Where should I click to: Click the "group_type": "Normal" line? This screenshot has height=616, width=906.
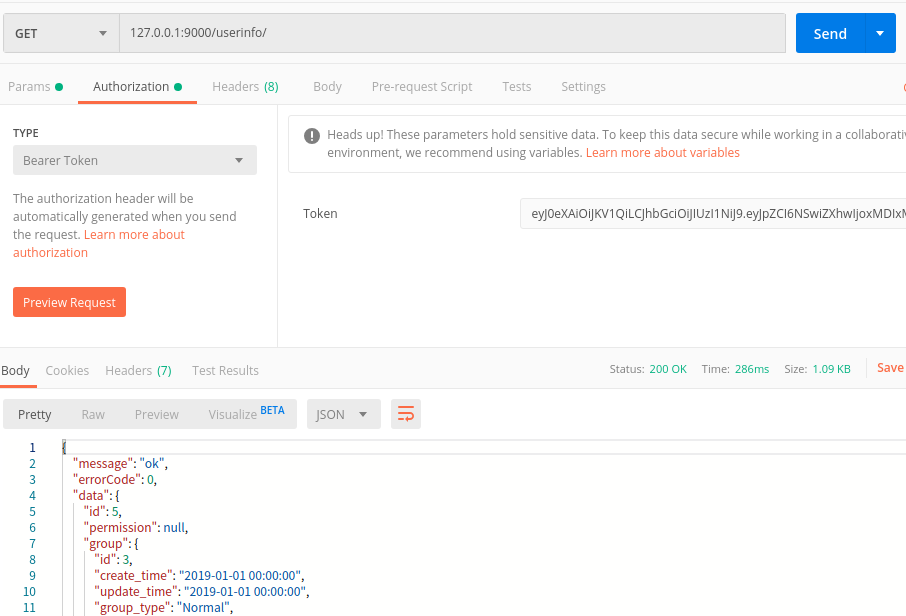(164, 607)
